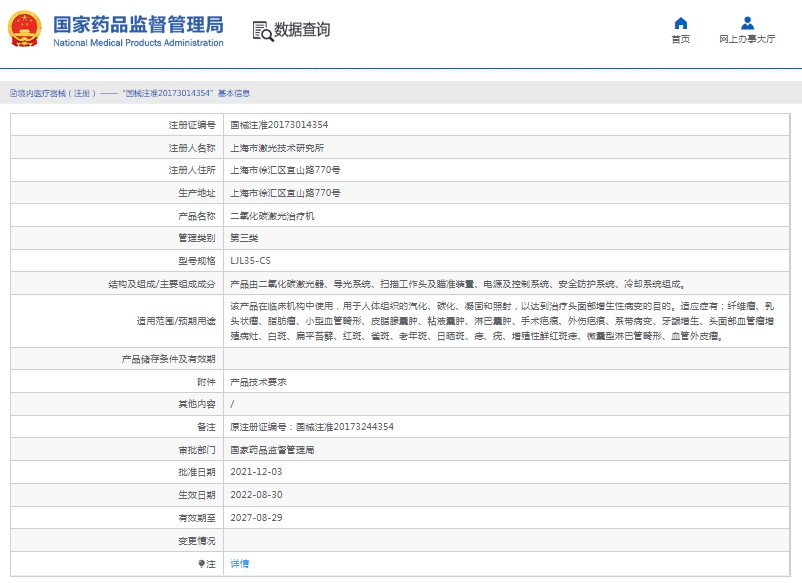Click the 备注 label cell
This screenshot has width=802, height=583.
pos(117,427)
